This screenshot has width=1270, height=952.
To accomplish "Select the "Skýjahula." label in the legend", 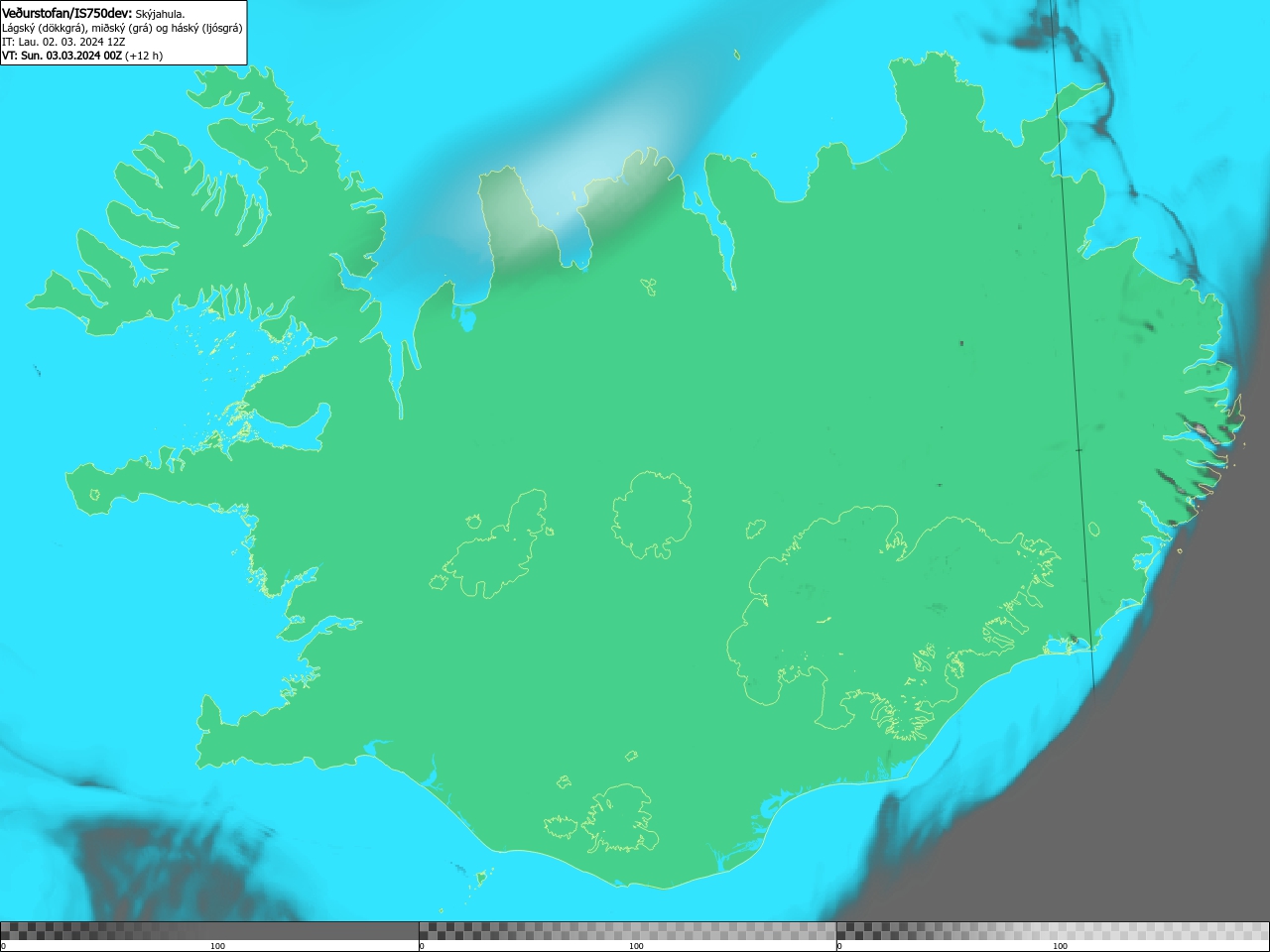I will (x=160, y=14).
